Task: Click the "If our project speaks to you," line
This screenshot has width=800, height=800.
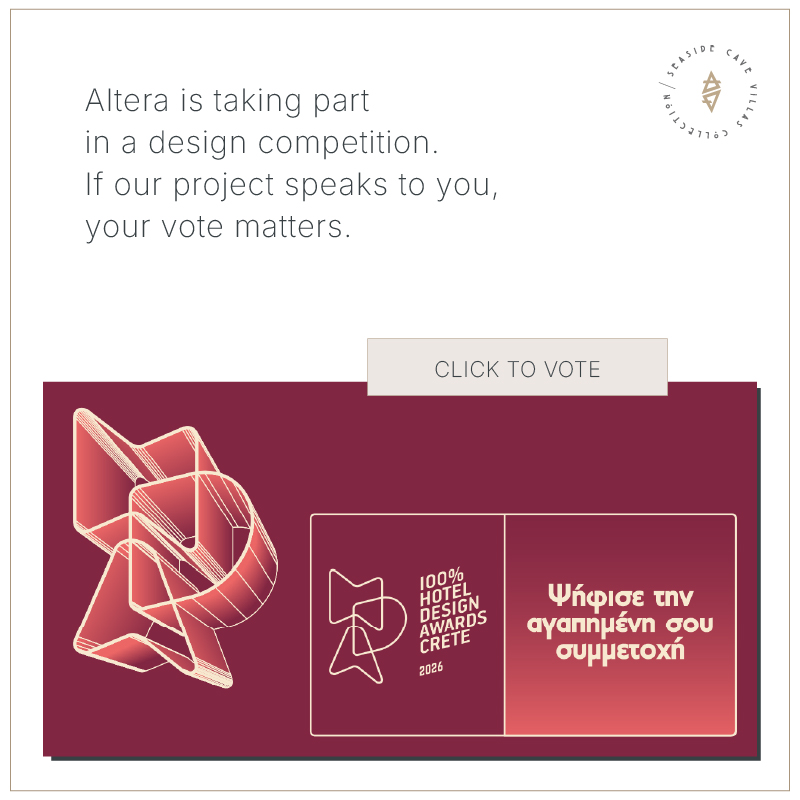Action: [x=291, y=185]
